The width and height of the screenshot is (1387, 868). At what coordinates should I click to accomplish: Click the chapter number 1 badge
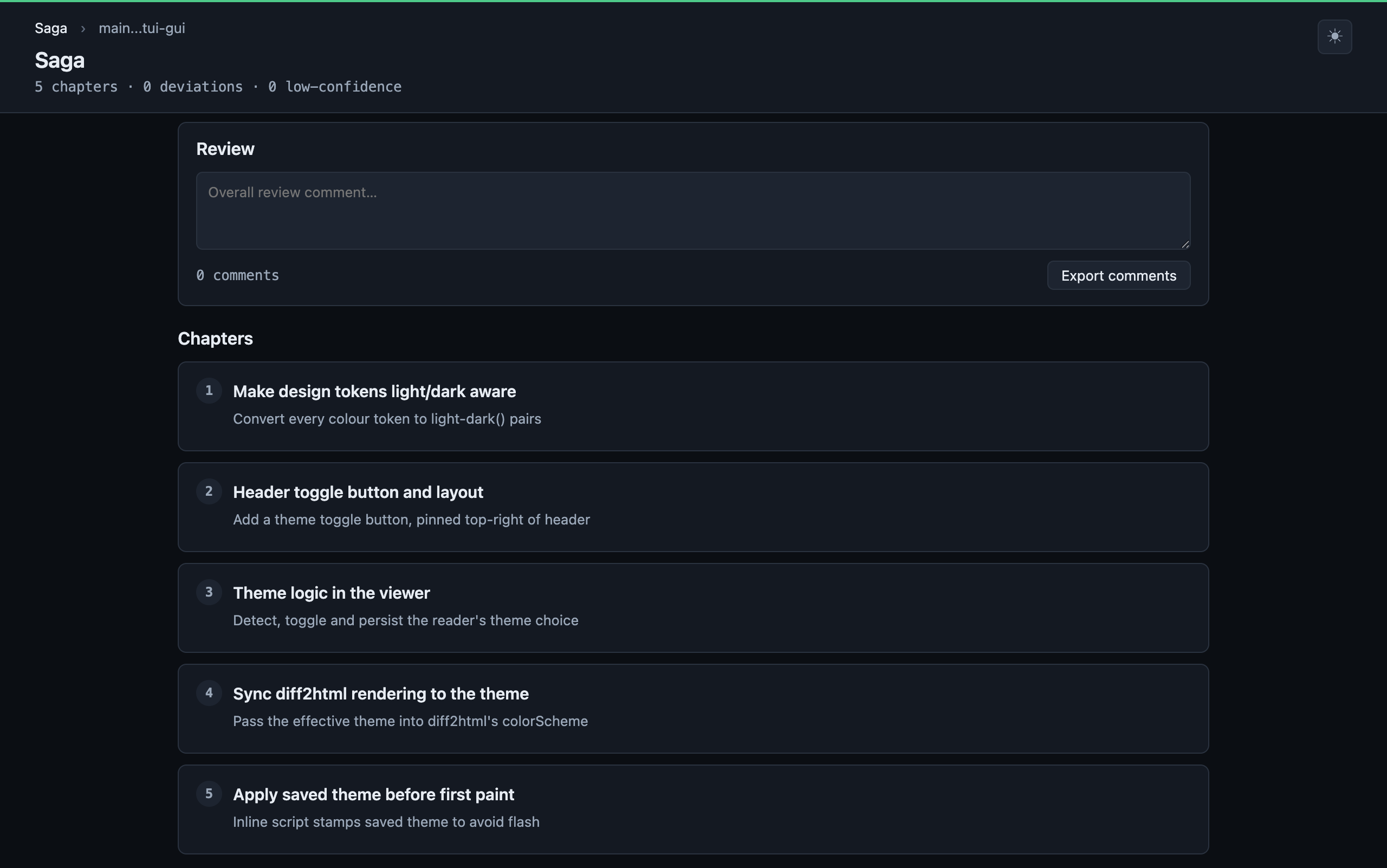click(209, 390)
